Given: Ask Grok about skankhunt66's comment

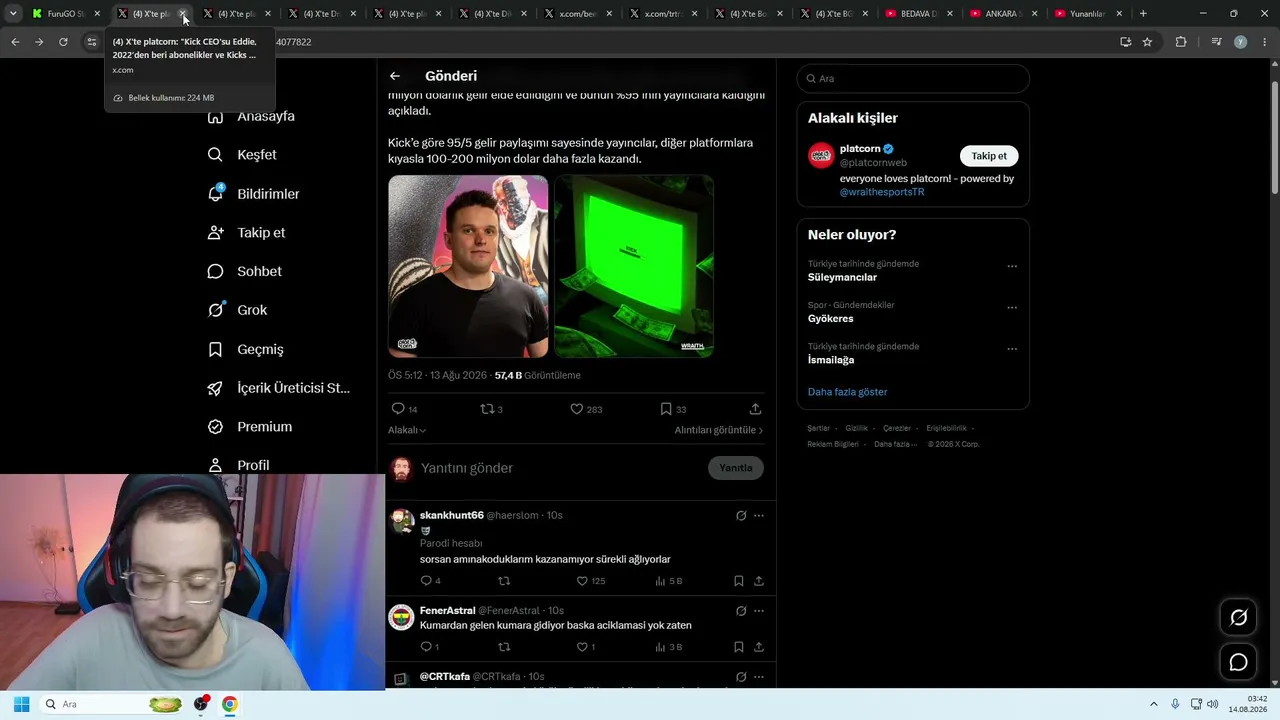Looking at the screenshot, I should click(741, 516).
